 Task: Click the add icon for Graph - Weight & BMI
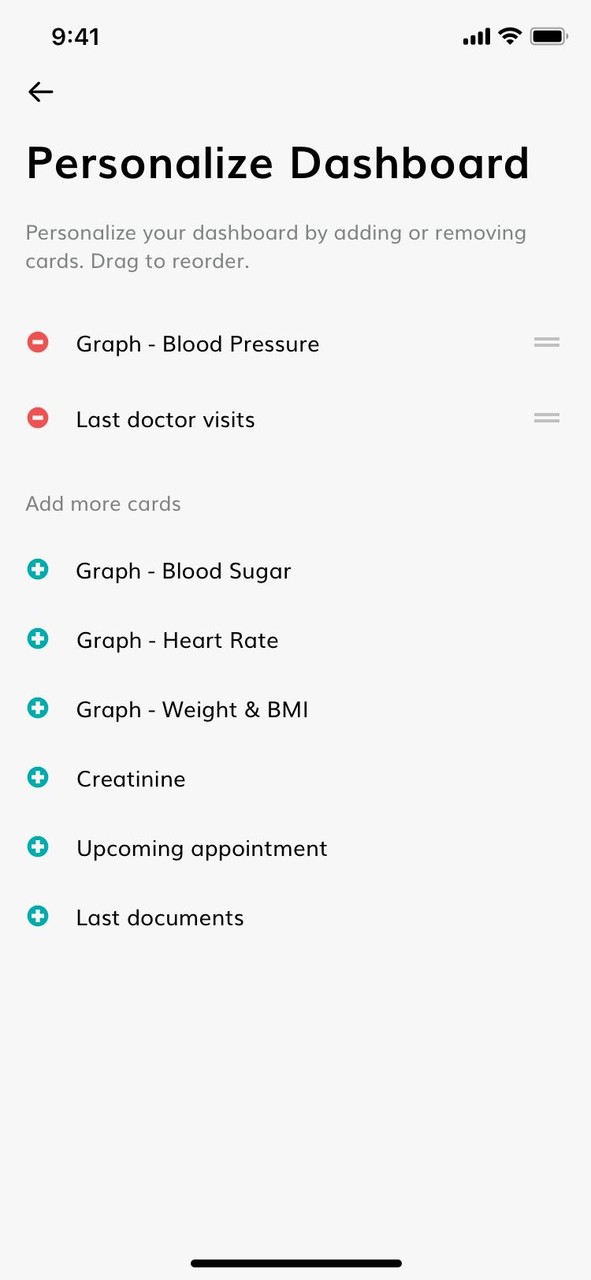(x=37, y=707)
